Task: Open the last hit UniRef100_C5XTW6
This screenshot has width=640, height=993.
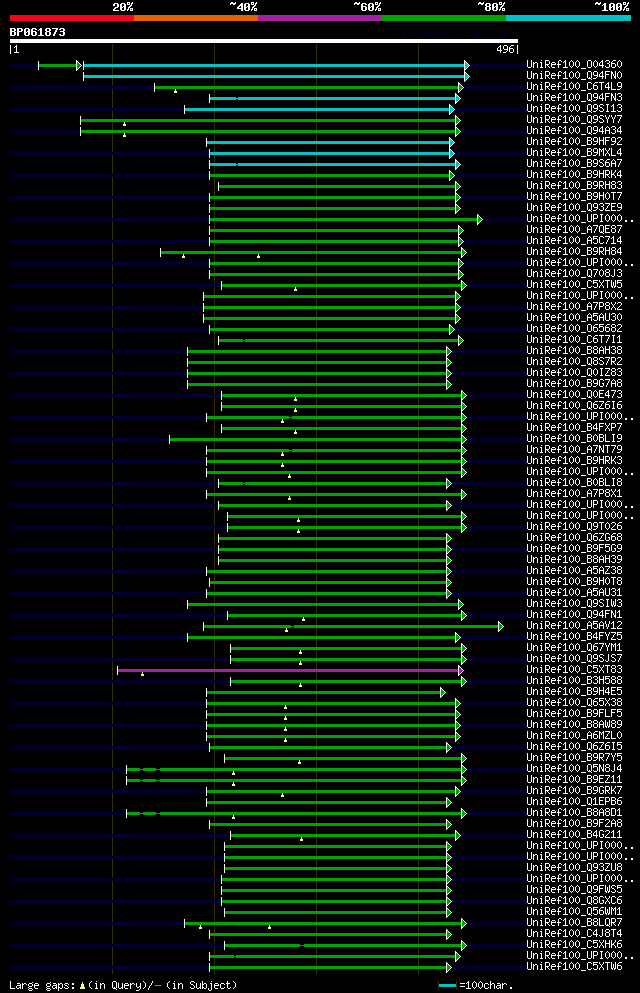Action: (x=574, y=966)
